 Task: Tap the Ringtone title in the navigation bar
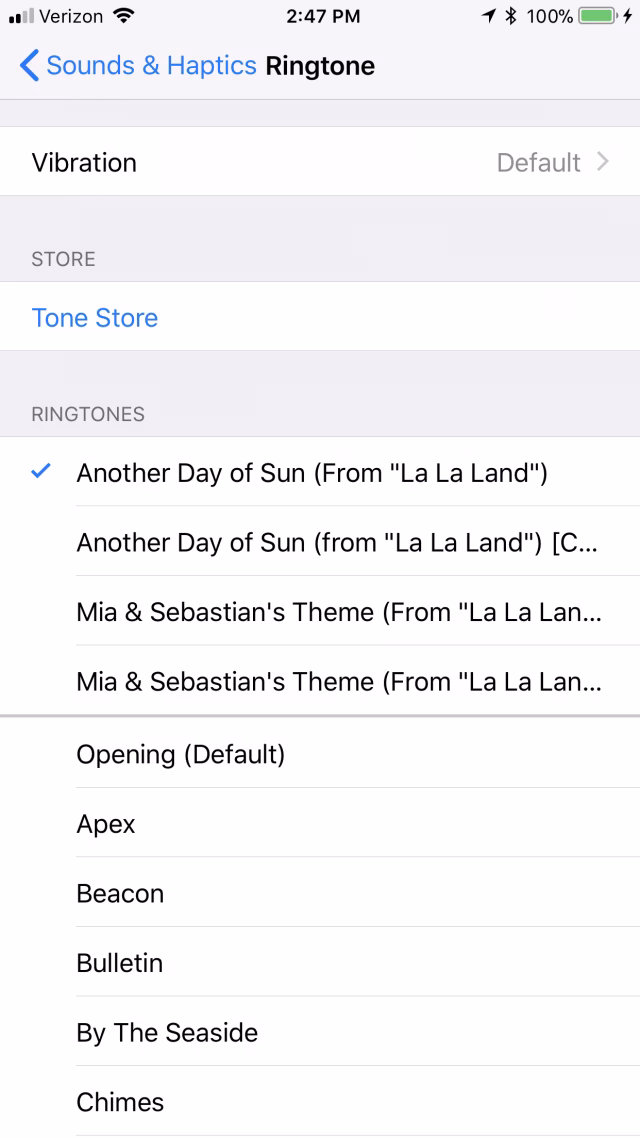tap(320, 65)
